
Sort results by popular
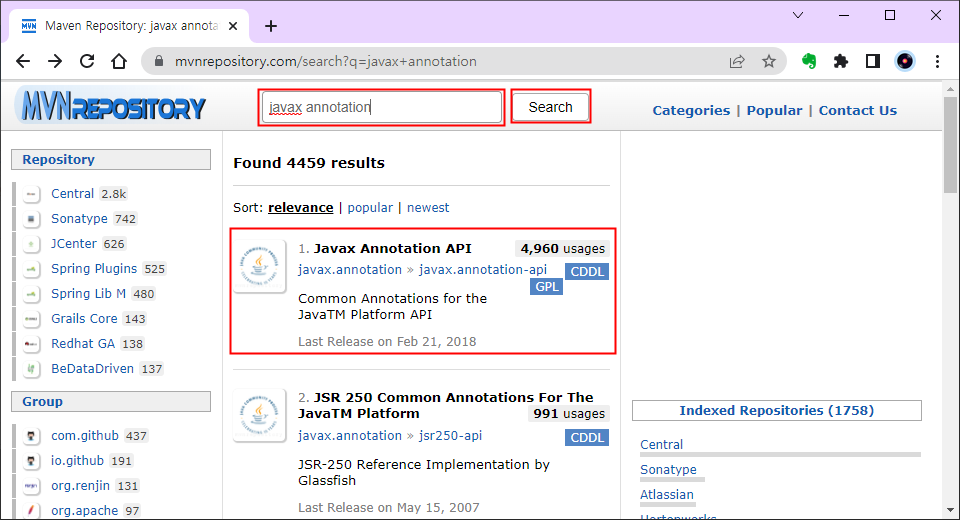(370, 208)
